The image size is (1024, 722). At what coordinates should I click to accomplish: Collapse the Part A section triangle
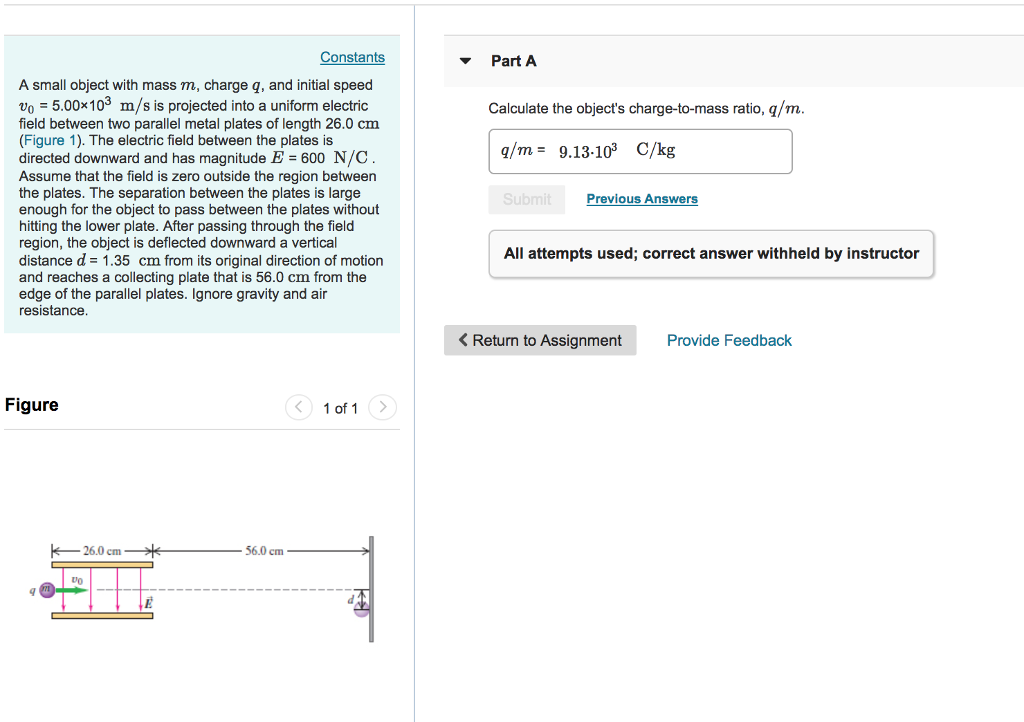pyautogui.click(x=465, y=61)
